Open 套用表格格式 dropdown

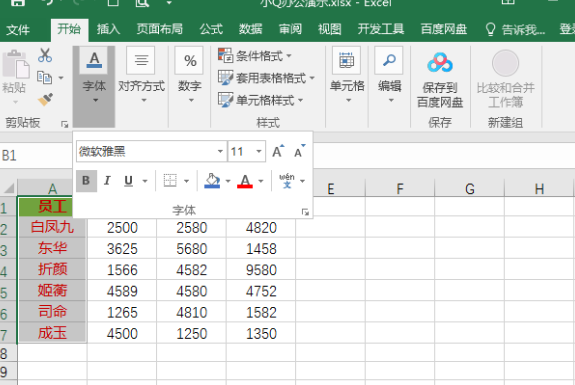point(266,78)
